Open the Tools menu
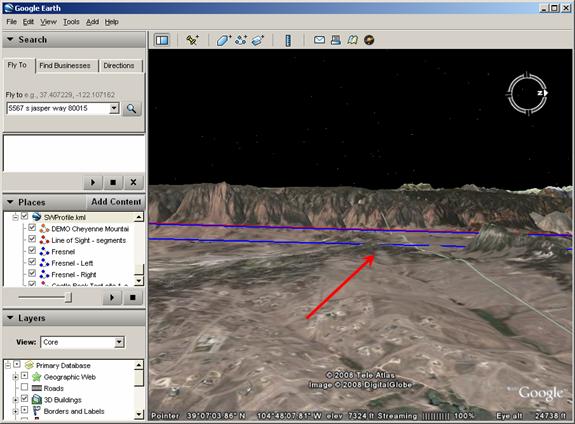Viewport: 575px width, 424px height. point(71,22)
